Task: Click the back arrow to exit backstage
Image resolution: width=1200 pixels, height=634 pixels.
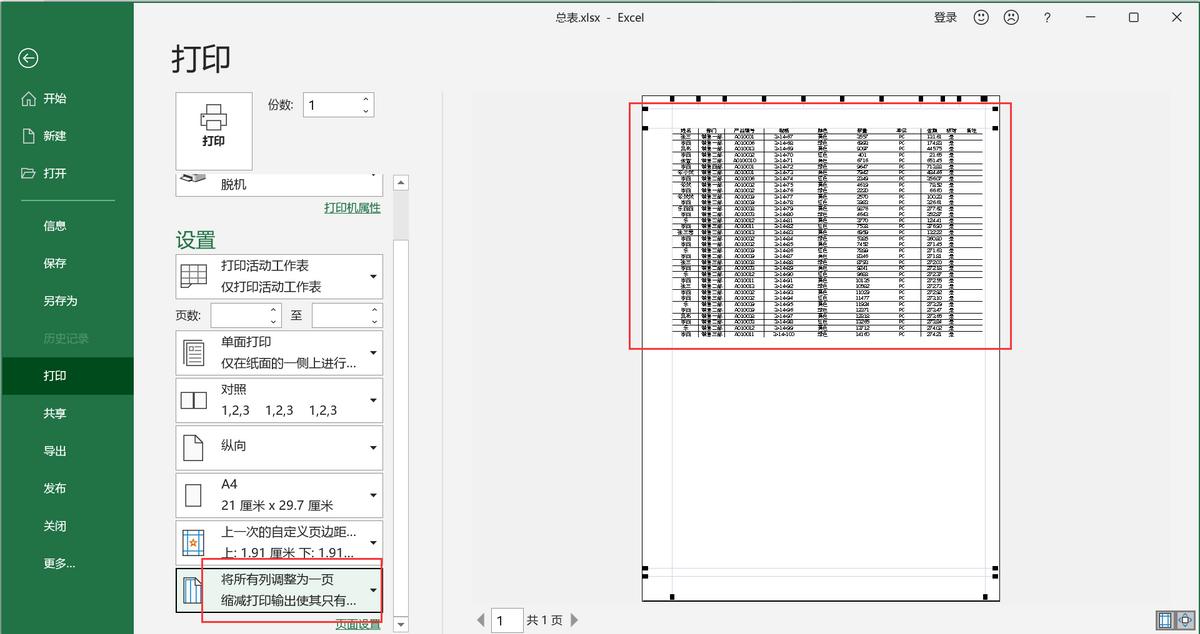Action: click(28, 59)
